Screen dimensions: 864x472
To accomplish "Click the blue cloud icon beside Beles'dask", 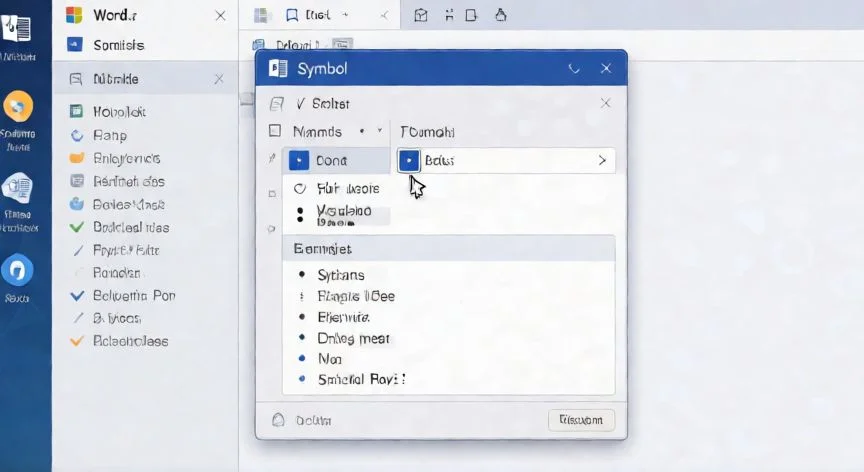I will point(77,204).
